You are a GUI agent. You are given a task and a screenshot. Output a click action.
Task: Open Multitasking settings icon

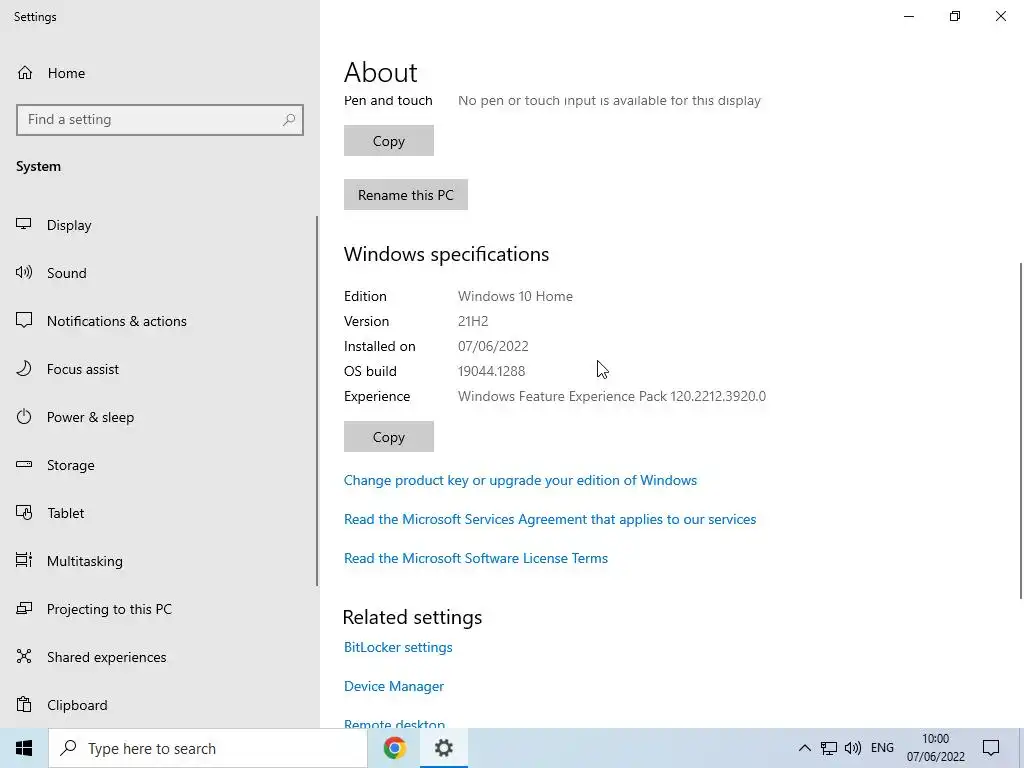tap(24, 560)
